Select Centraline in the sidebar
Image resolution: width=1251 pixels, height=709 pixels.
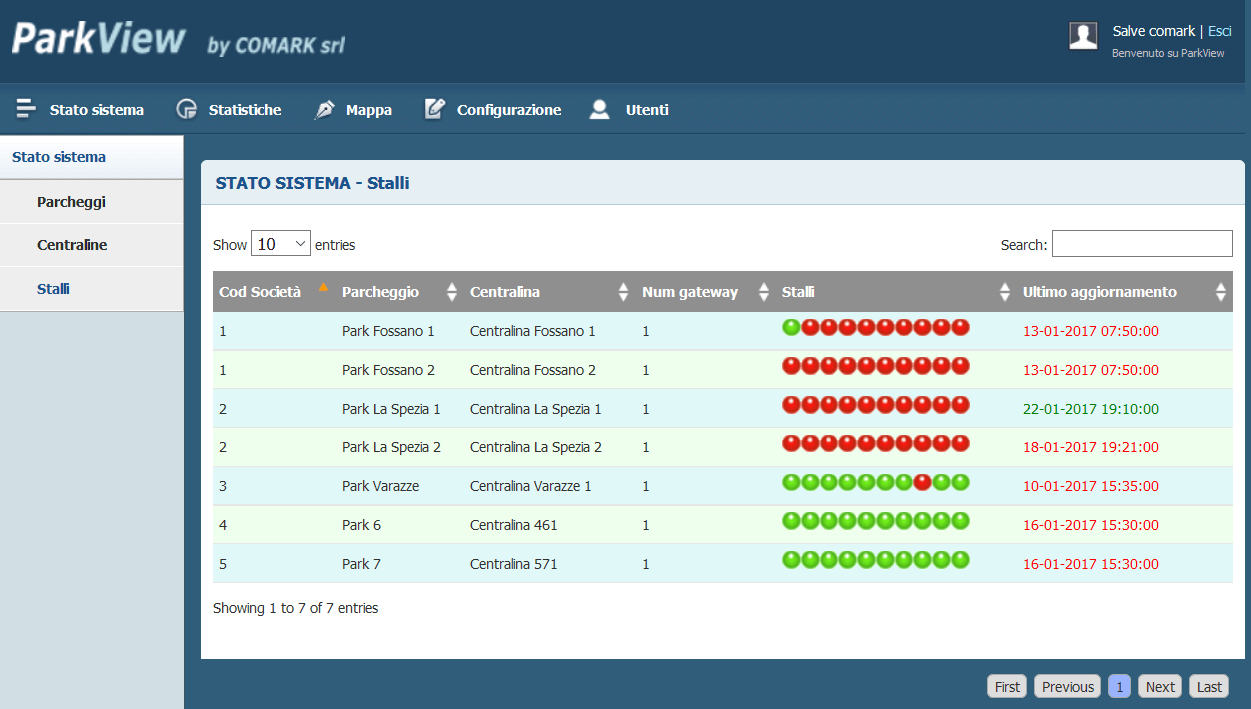72,245
